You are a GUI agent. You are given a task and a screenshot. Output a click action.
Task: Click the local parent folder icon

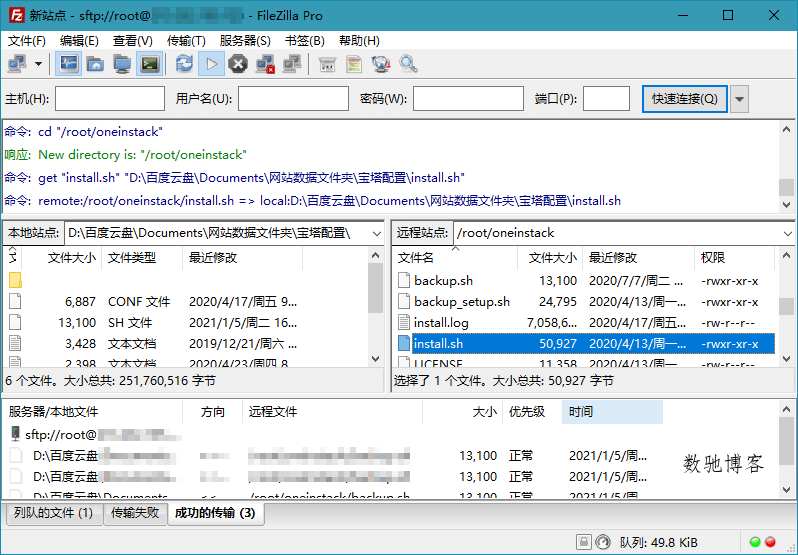(x=15, y=280)
